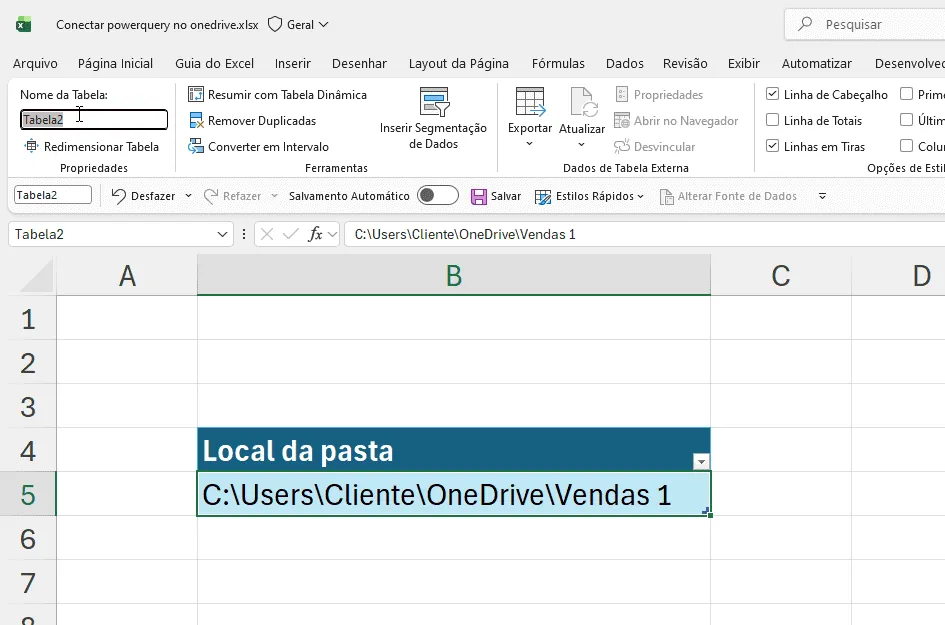Click the formula bar cancel X icon
Image resolution: width=945 pixels, height=625 pixels.
point(267,234)
